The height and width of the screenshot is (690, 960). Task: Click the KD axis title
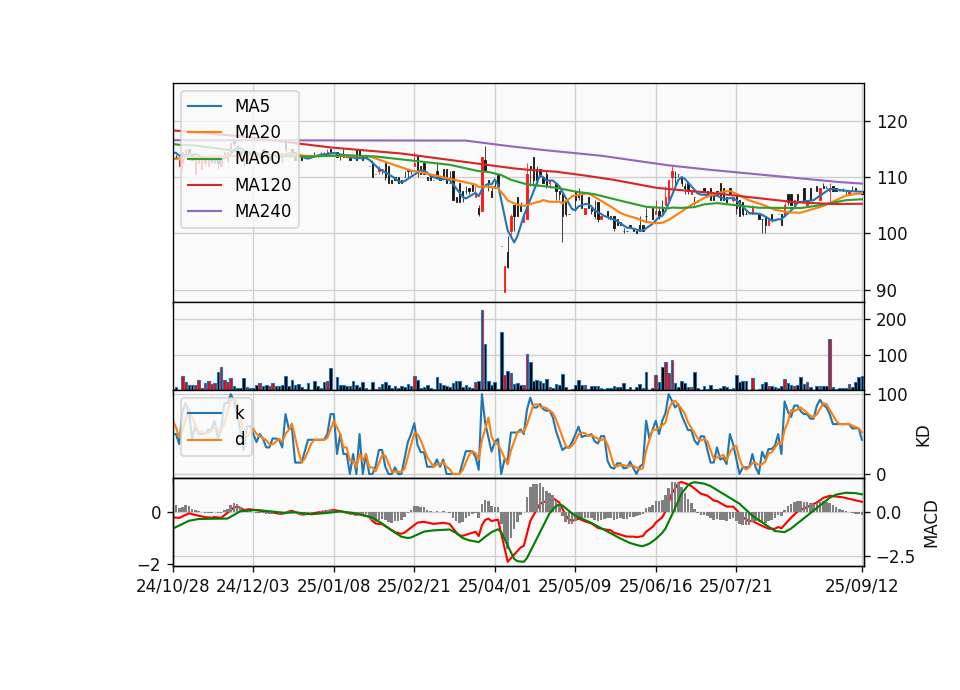pos(923,437)
